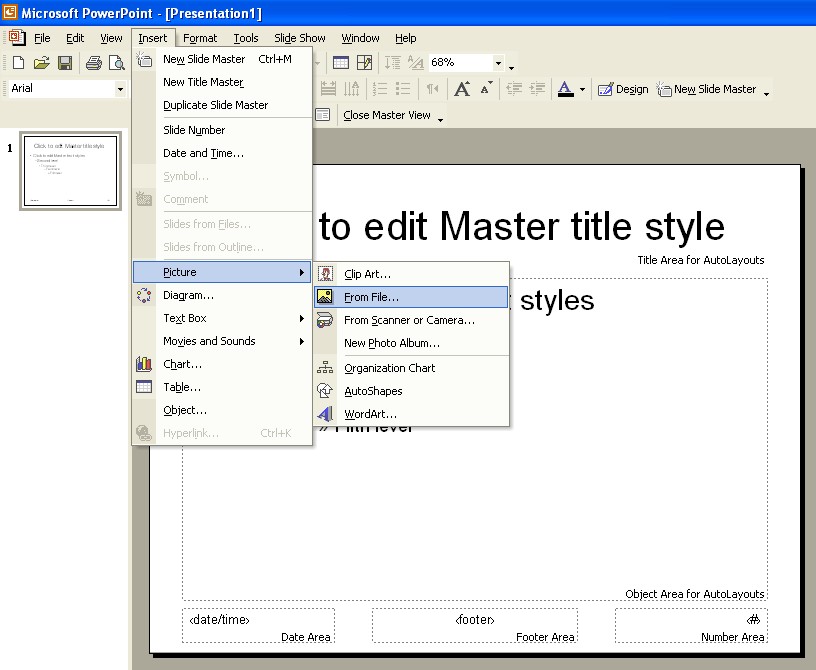Click the Design toolbar button

point(623,89)
